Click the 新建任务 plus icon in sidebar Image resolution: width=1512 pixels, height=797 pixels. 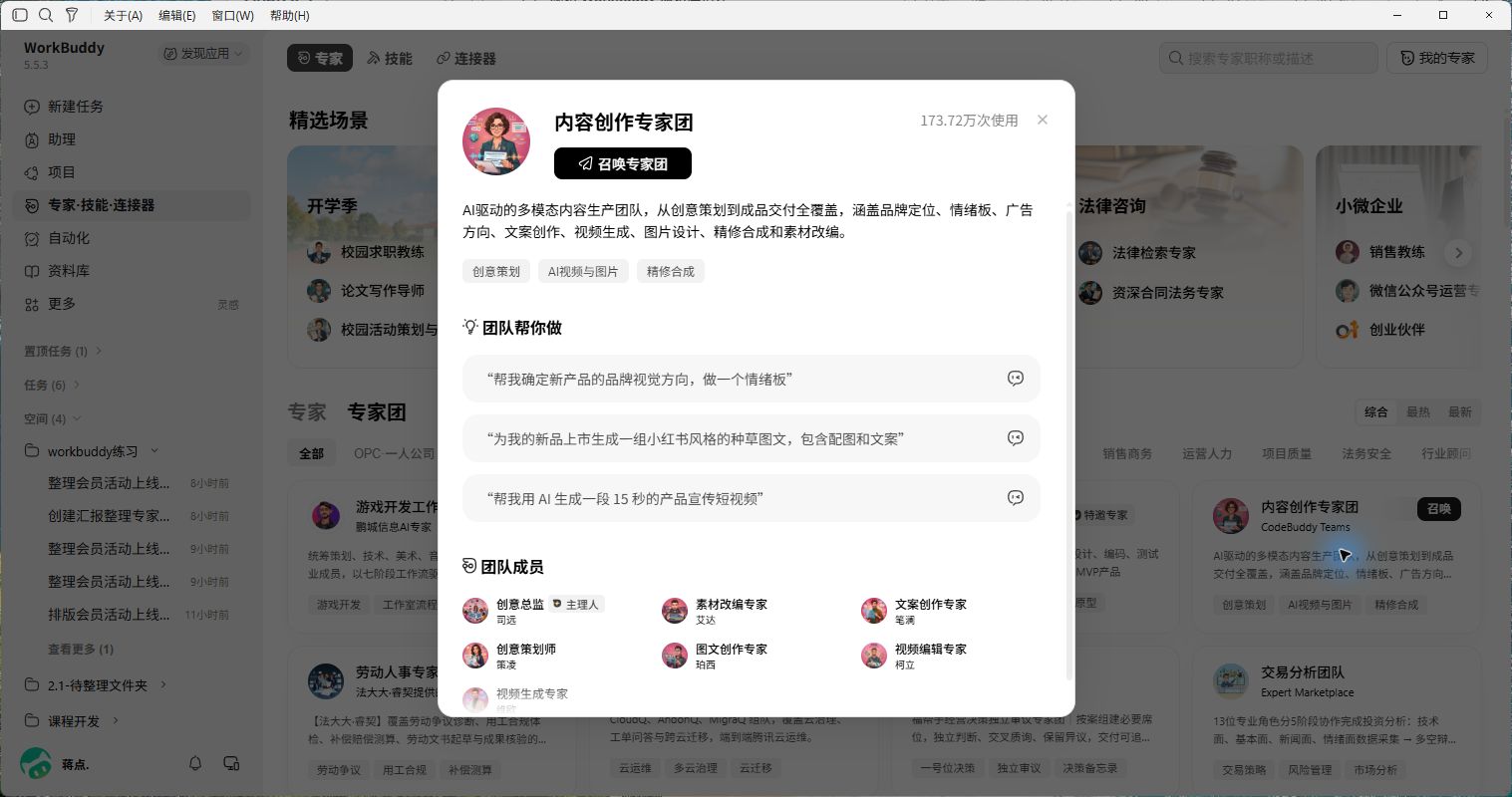tap(32, 107)
